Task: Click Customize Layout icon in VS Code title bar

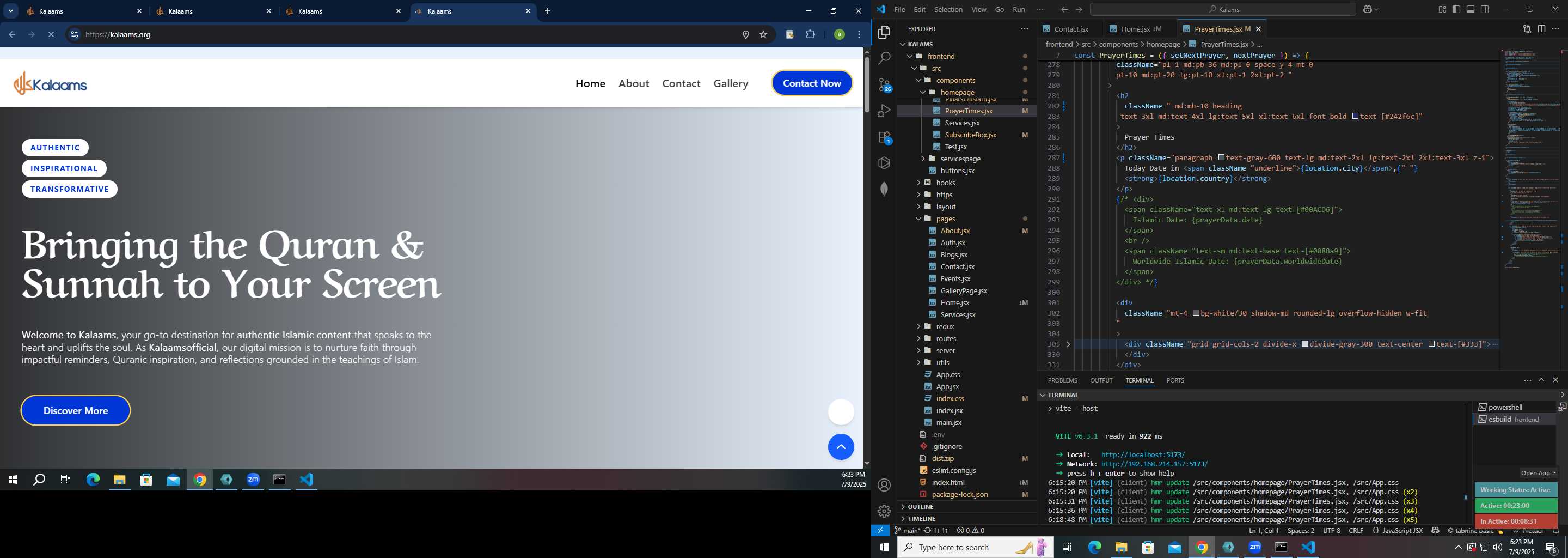Action: coord(1442,10)
